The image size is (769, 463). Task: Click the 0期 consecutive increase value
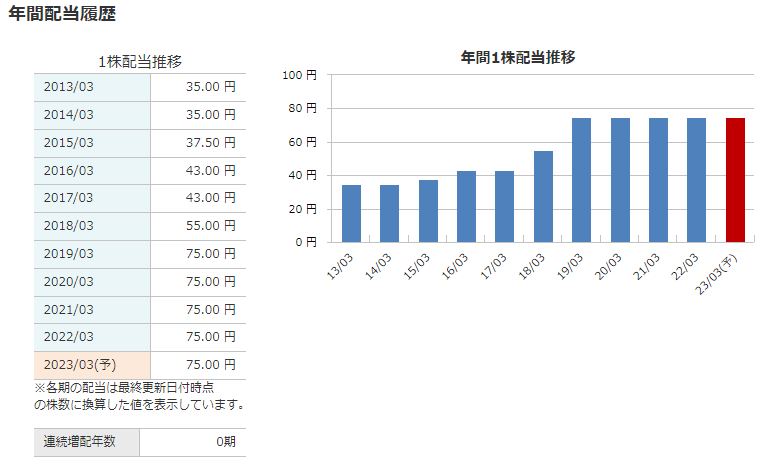pos(226,442)
